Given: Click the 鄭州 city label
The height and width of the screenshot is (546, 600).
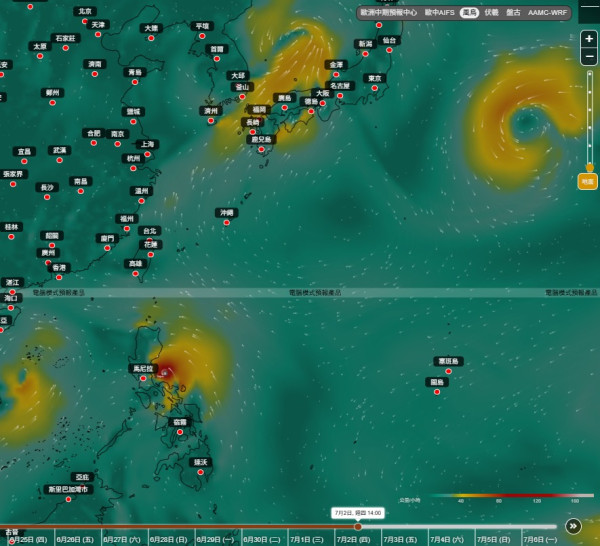Looking at the screenshot, I should [52, 93].
